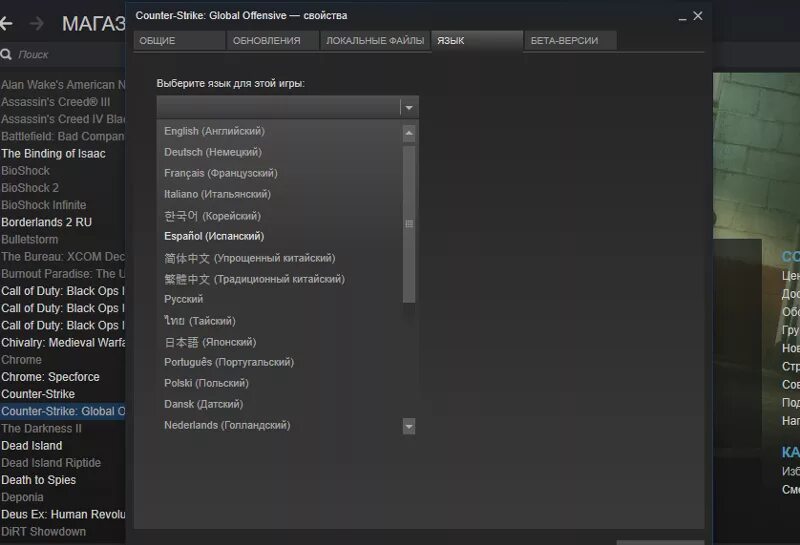This screenshot has width=800, height=545.
Task: Select Counter-Strike: Global Offensive entry
Action: click(x=63, y=411)
